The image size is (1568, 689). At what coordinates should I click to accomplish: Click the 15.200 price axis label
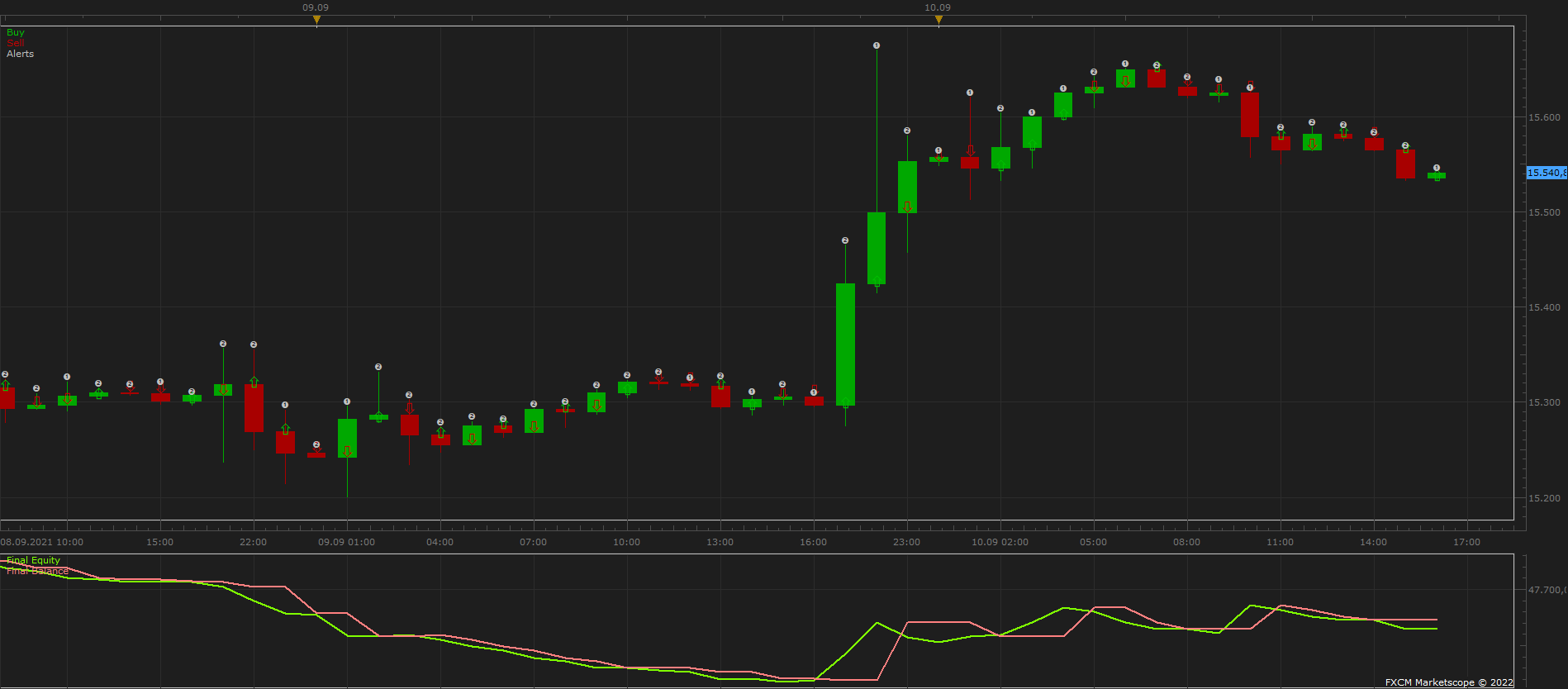1544,498
